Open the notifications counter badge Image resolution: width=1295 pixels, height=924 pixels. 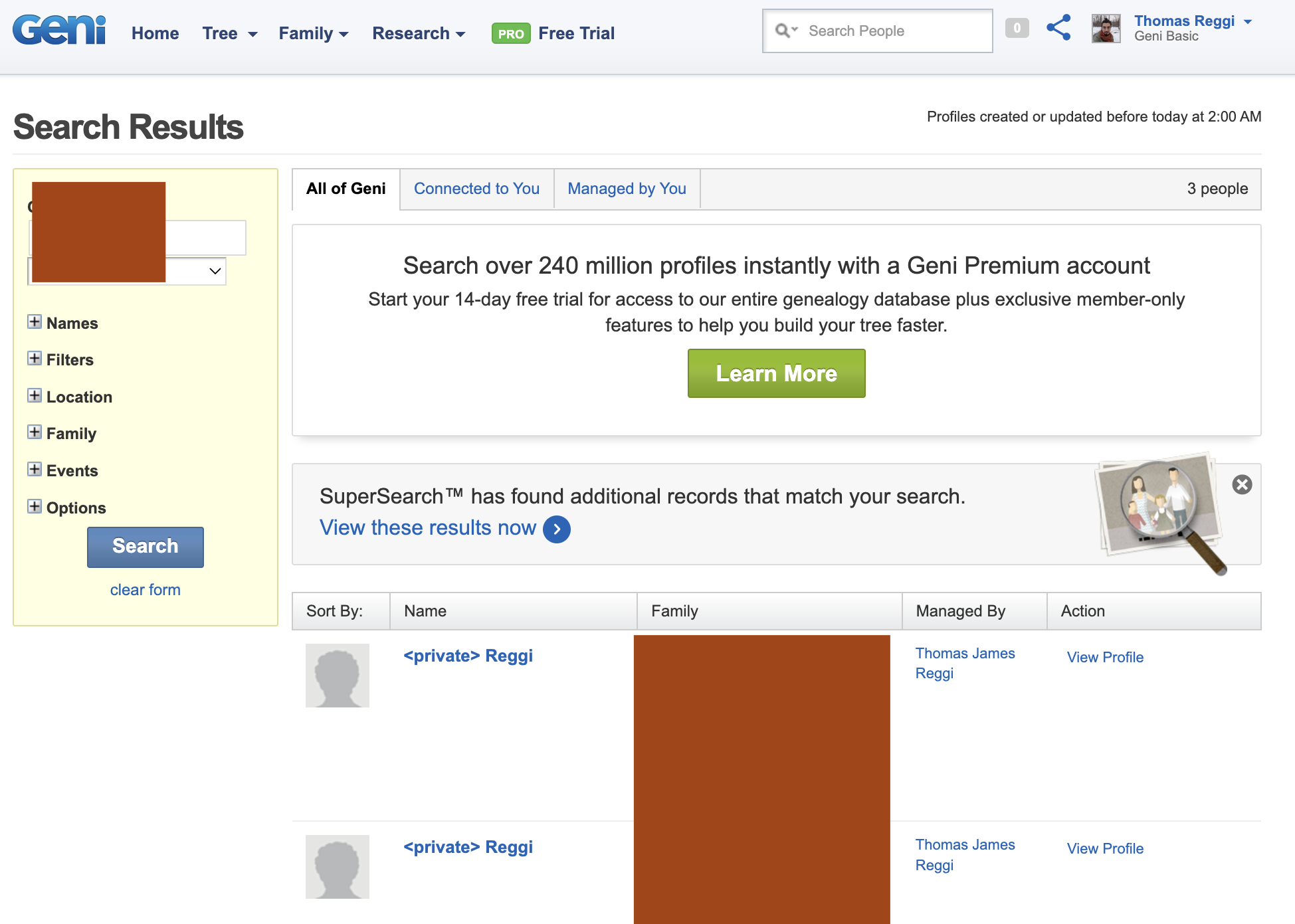tap(1017, 28)
